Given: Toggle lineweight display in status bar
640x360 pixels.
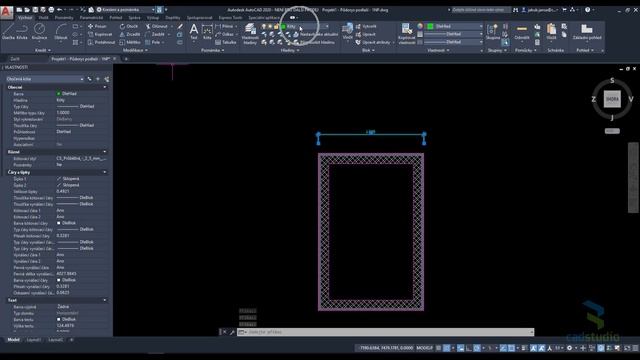Looking at the screenshot, I should point(524,348).
